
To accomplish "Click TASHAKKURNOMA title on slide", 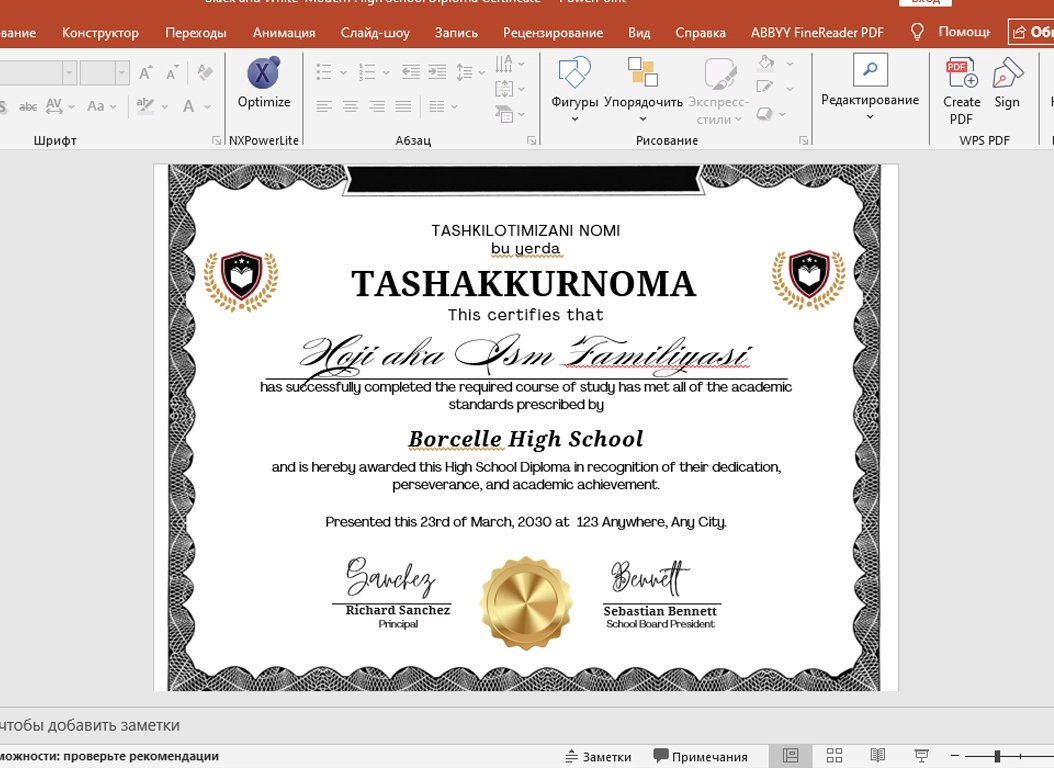I will [x=524, y=284].
